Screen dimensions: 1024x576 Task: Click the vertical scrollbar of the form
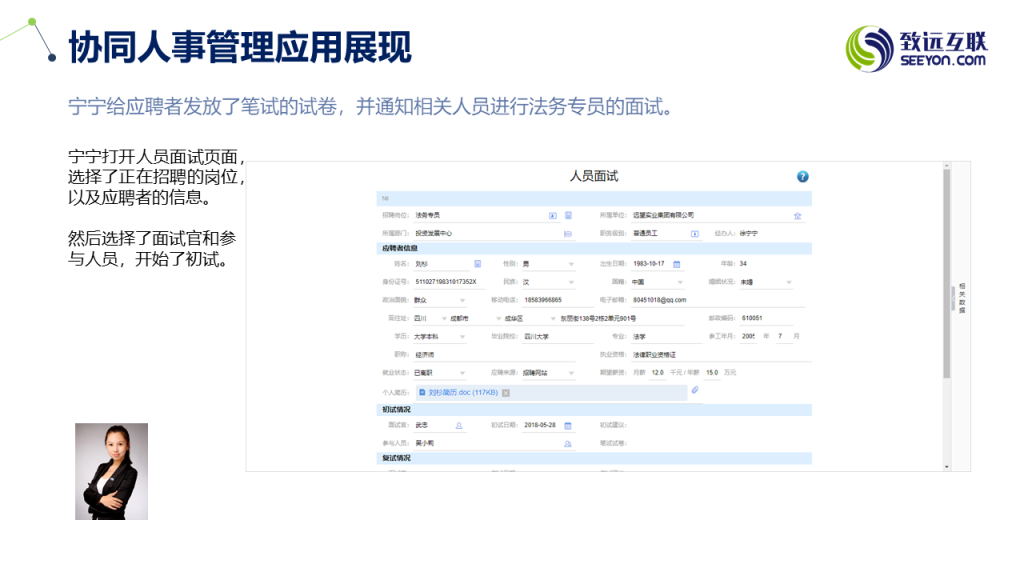pyautogui.click(x=946, y=300)
